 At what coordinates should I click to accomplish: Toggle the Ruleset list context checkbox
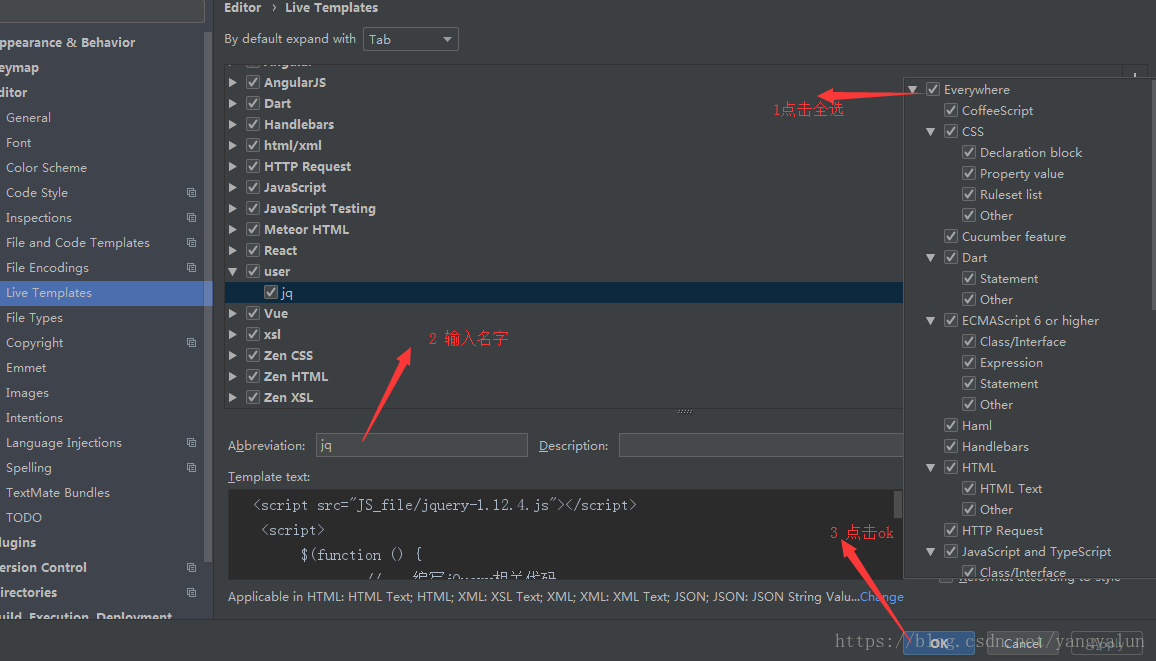969,195
